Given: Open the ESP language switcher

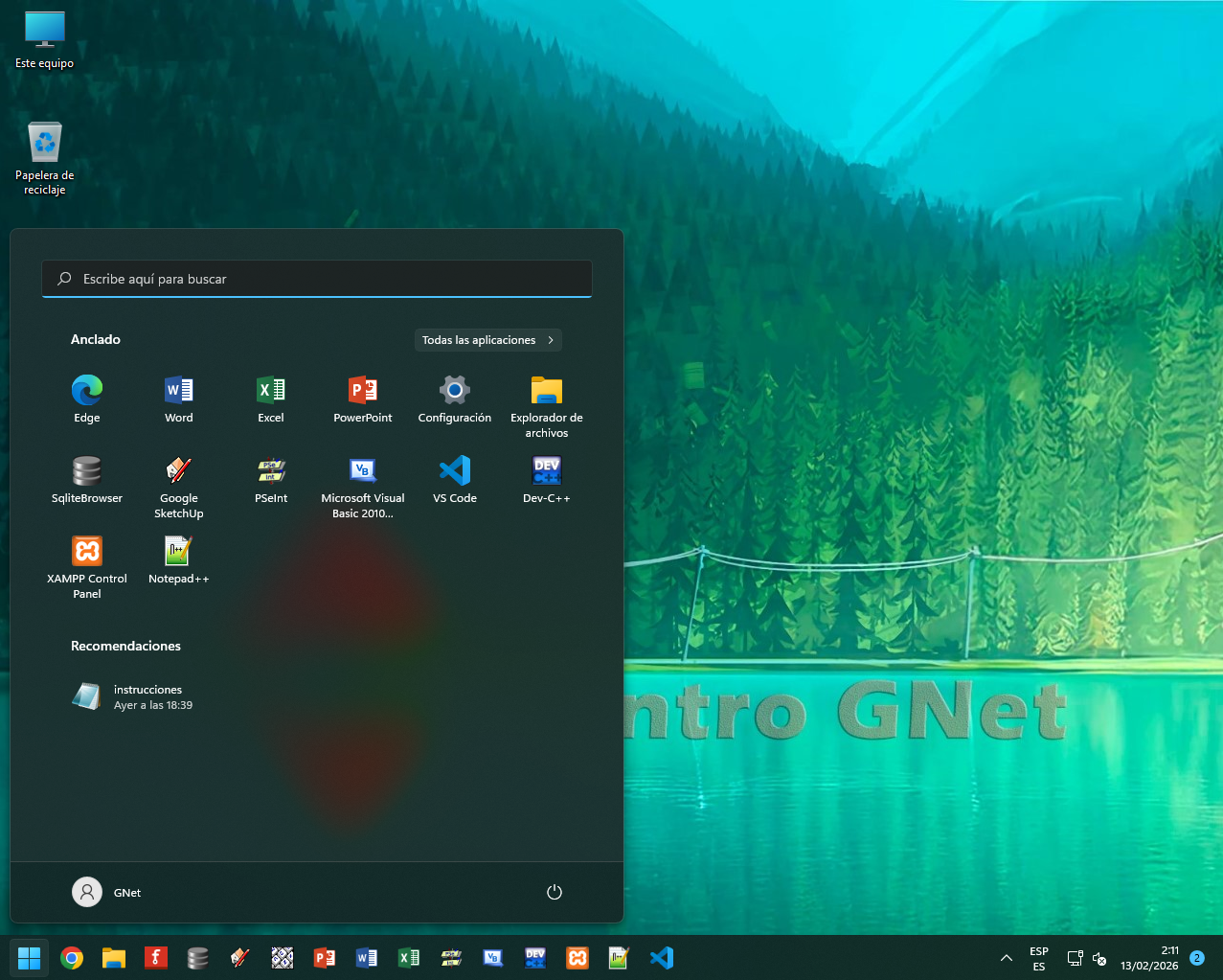Looking at the screenshot, I should click(1039, 958).
